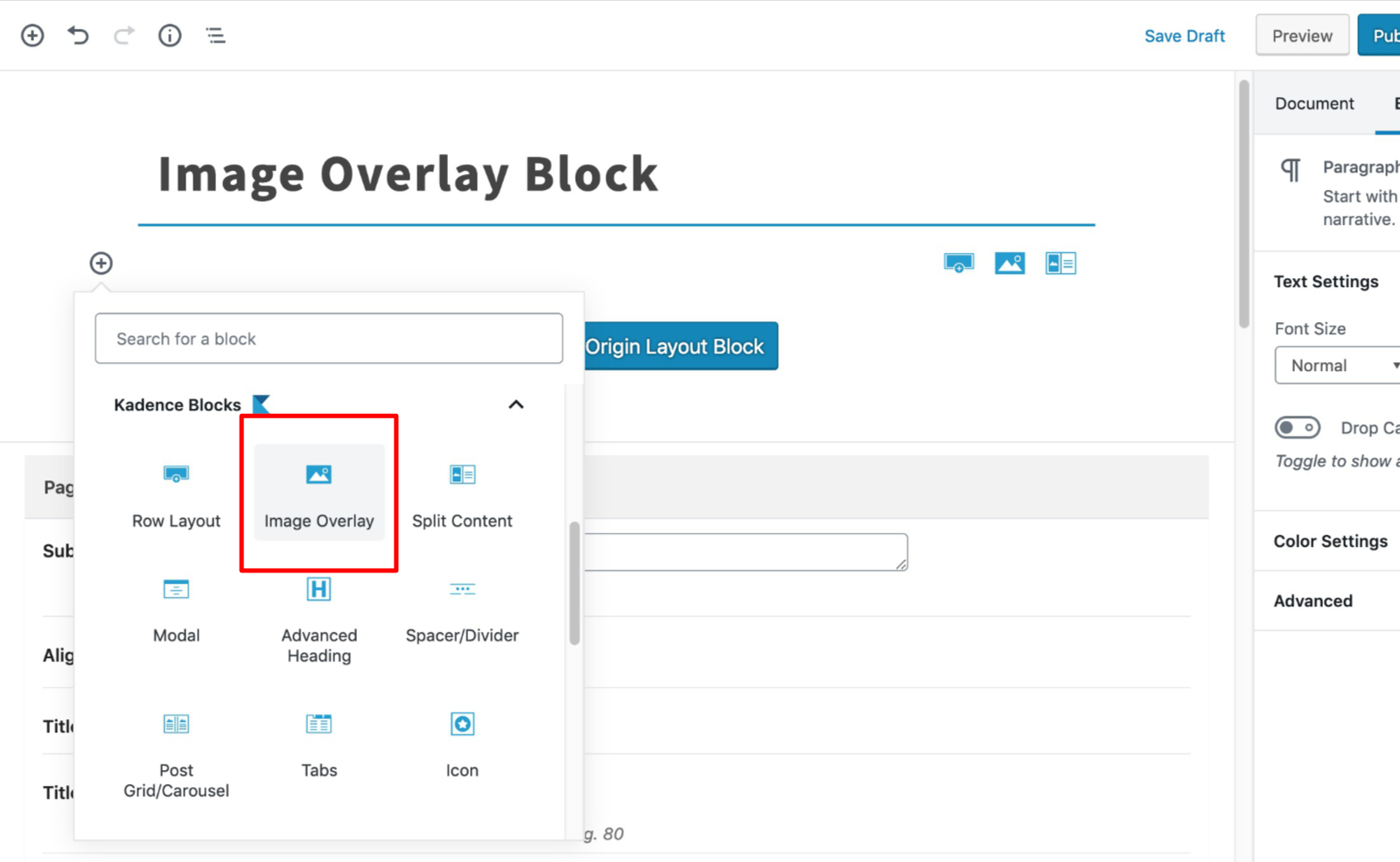Viewport: 1400px width, 862px height.
Task: Insert the Spacer/Divider block
Action: point(462,610)
